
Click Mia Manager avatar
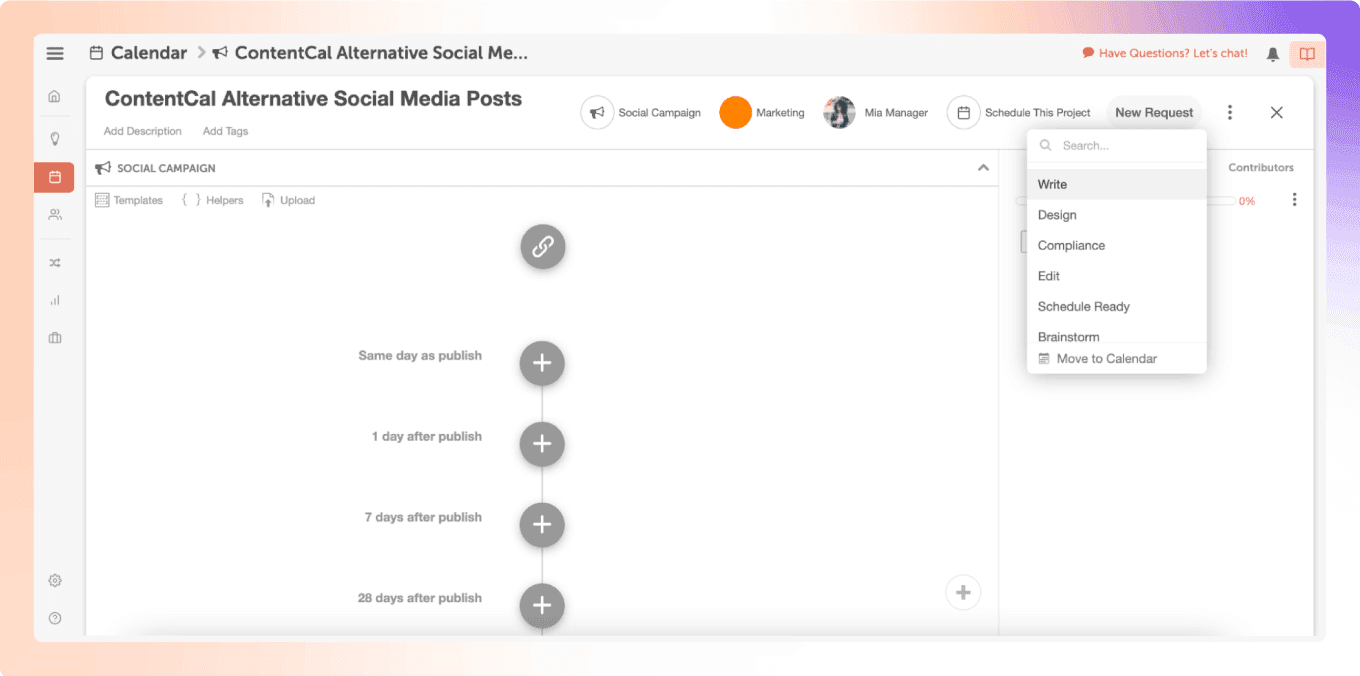tap(839, 113)
